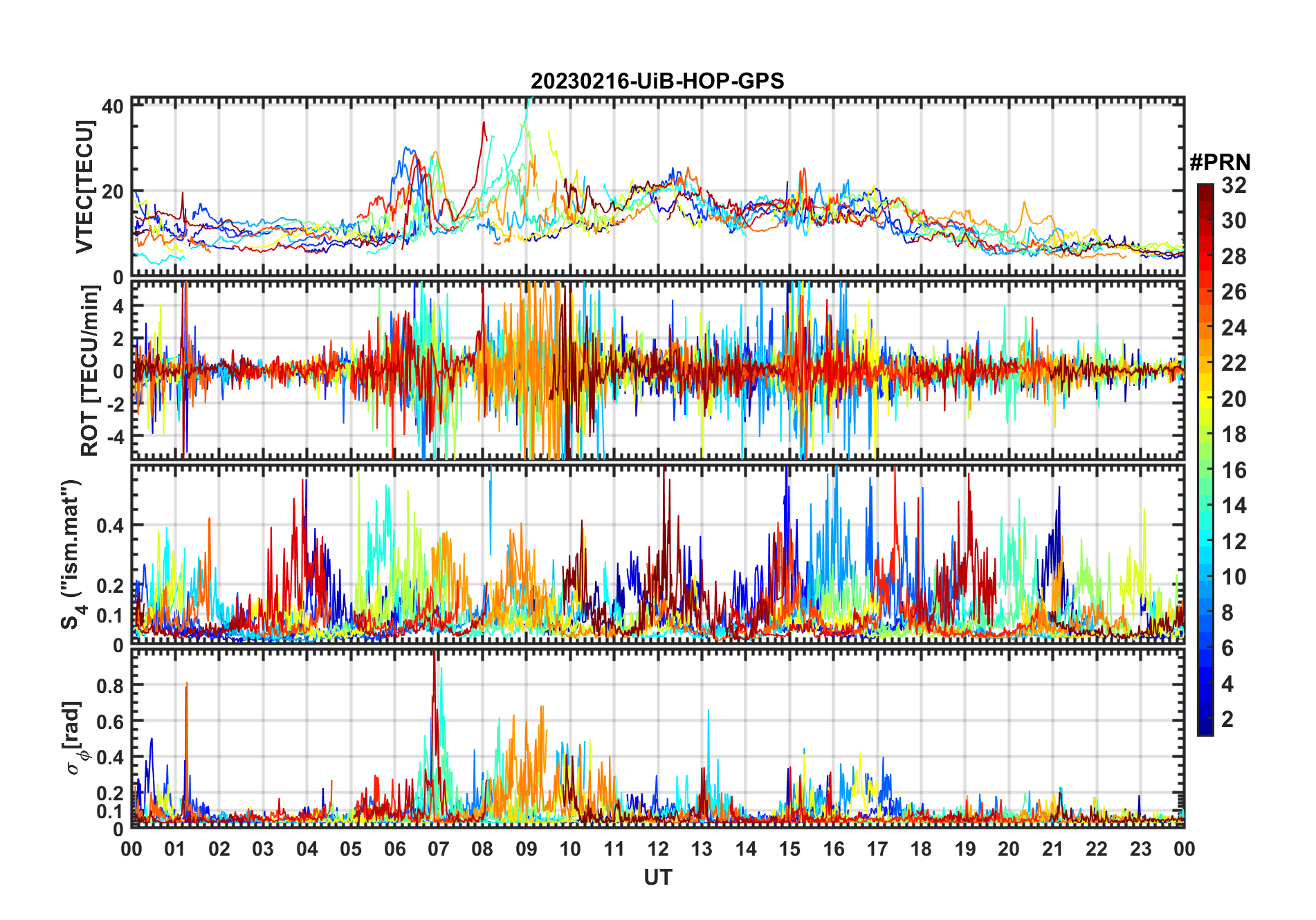Click colorbar tick label 18
The image size is (1316, 920).
click(x=1234, y=434)
